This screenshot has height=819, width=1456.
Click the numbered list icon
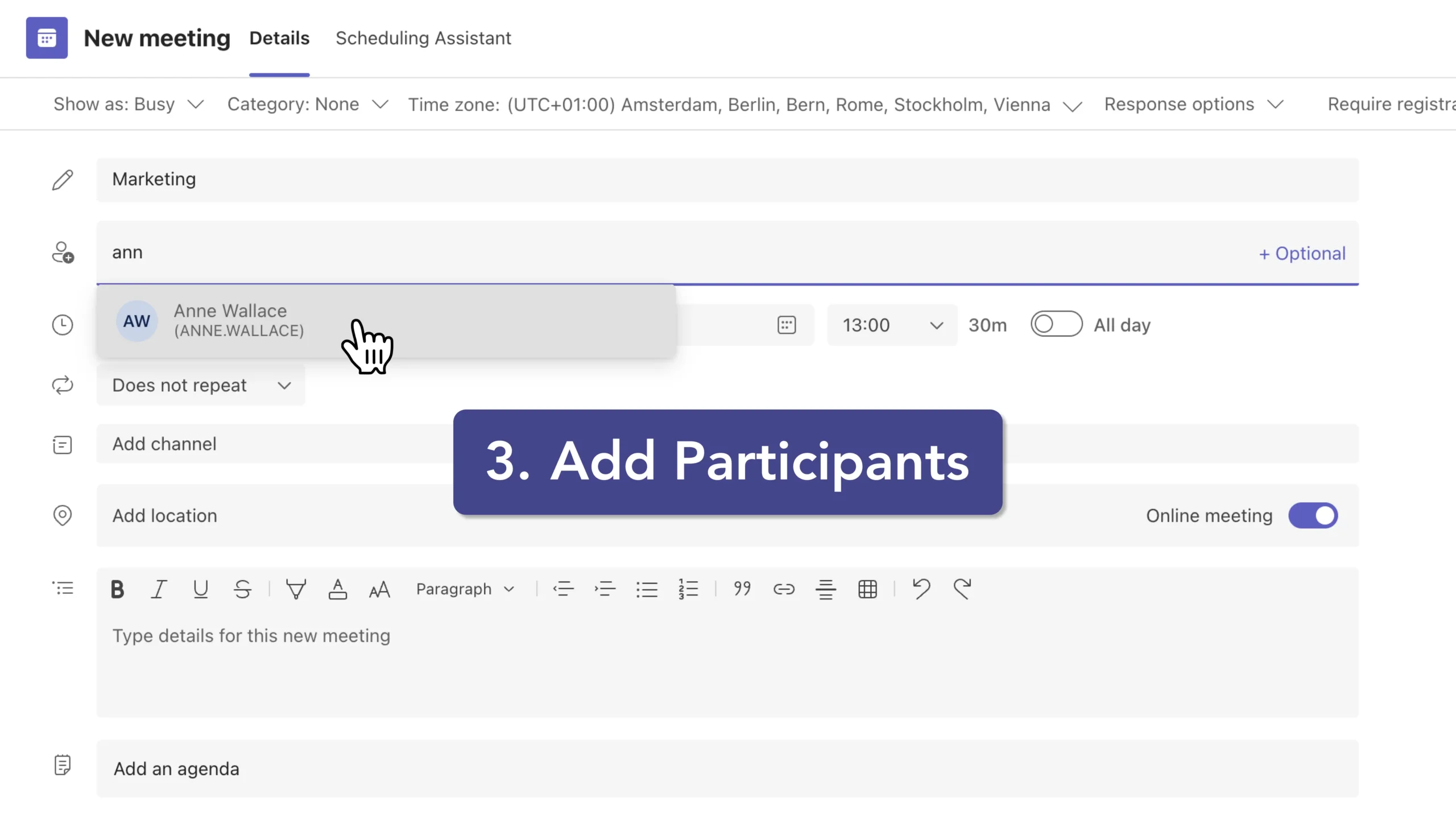(688, 589)
